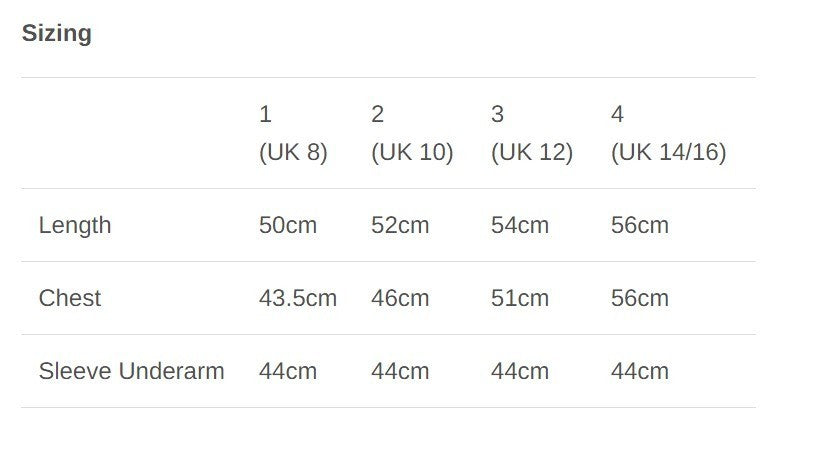816x464 pixels.
Task: Click 44cm sleeve value for UK 14/16
Action: coord(640,371)
